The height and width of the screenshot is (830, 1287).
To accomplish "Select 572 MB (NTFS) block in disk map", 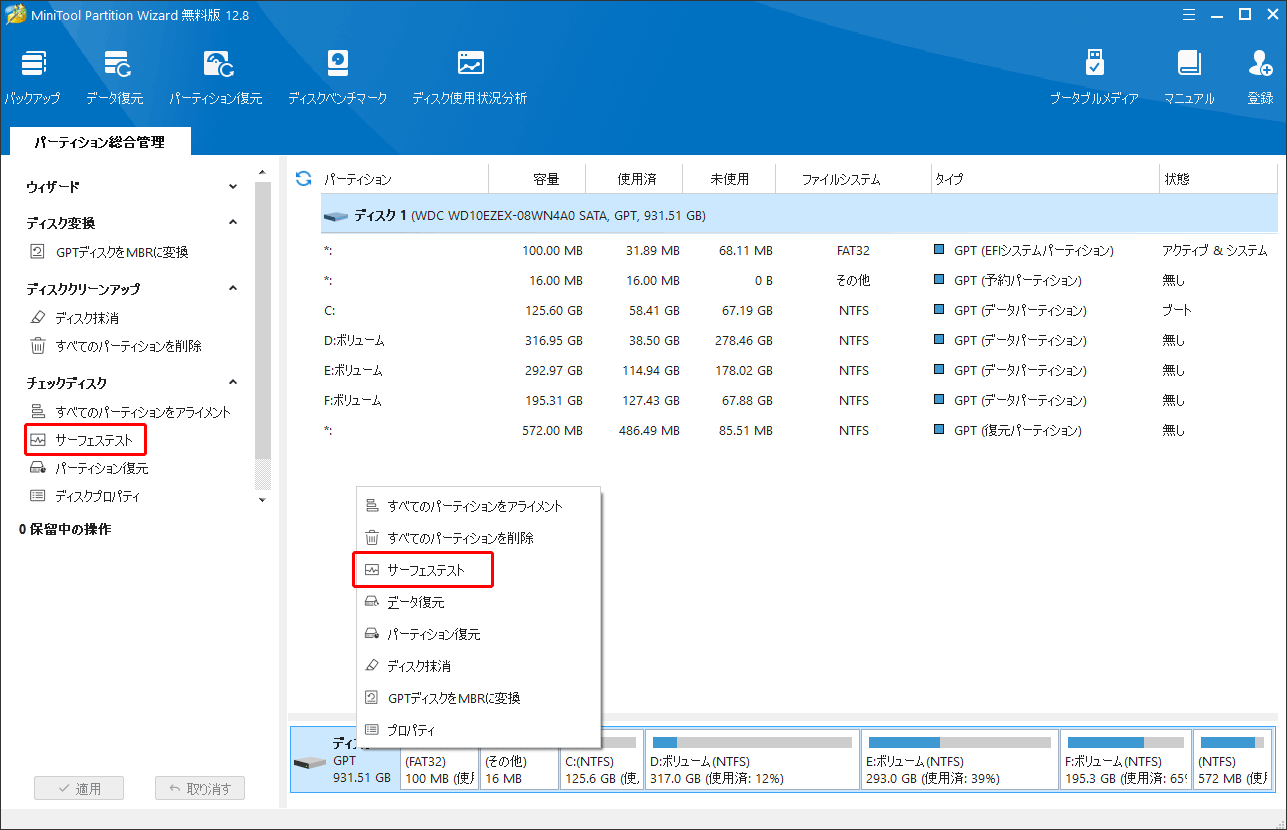I will point(1233,760).
